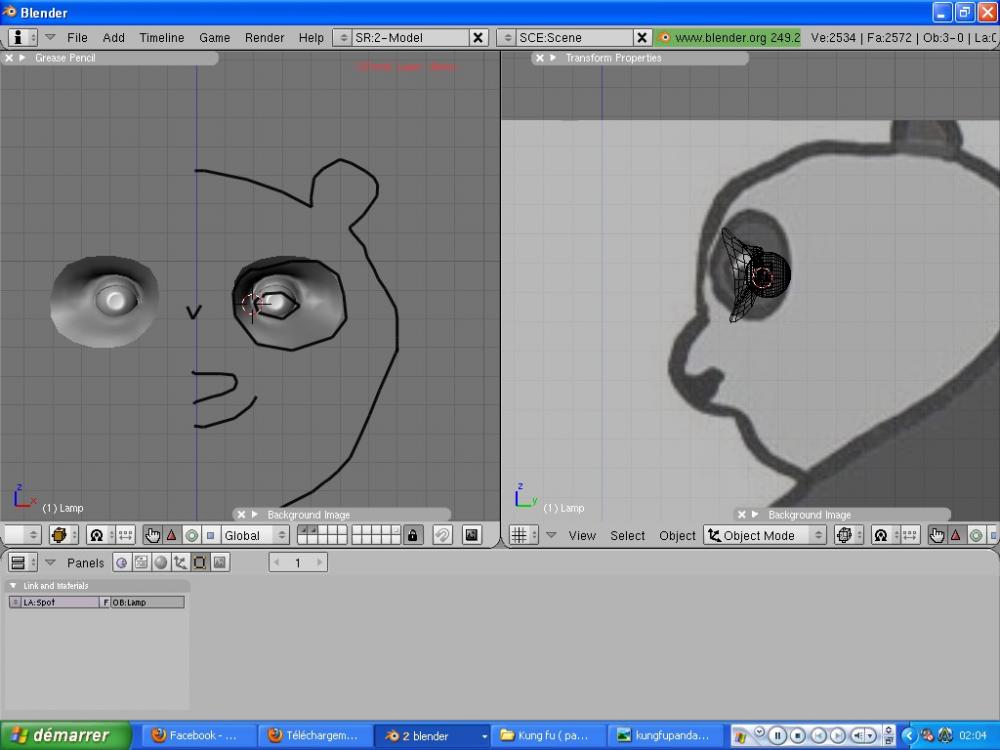1000x750 pixels.
Task: Collapse the Panels header triangle
Action: (x=50, y=562)
